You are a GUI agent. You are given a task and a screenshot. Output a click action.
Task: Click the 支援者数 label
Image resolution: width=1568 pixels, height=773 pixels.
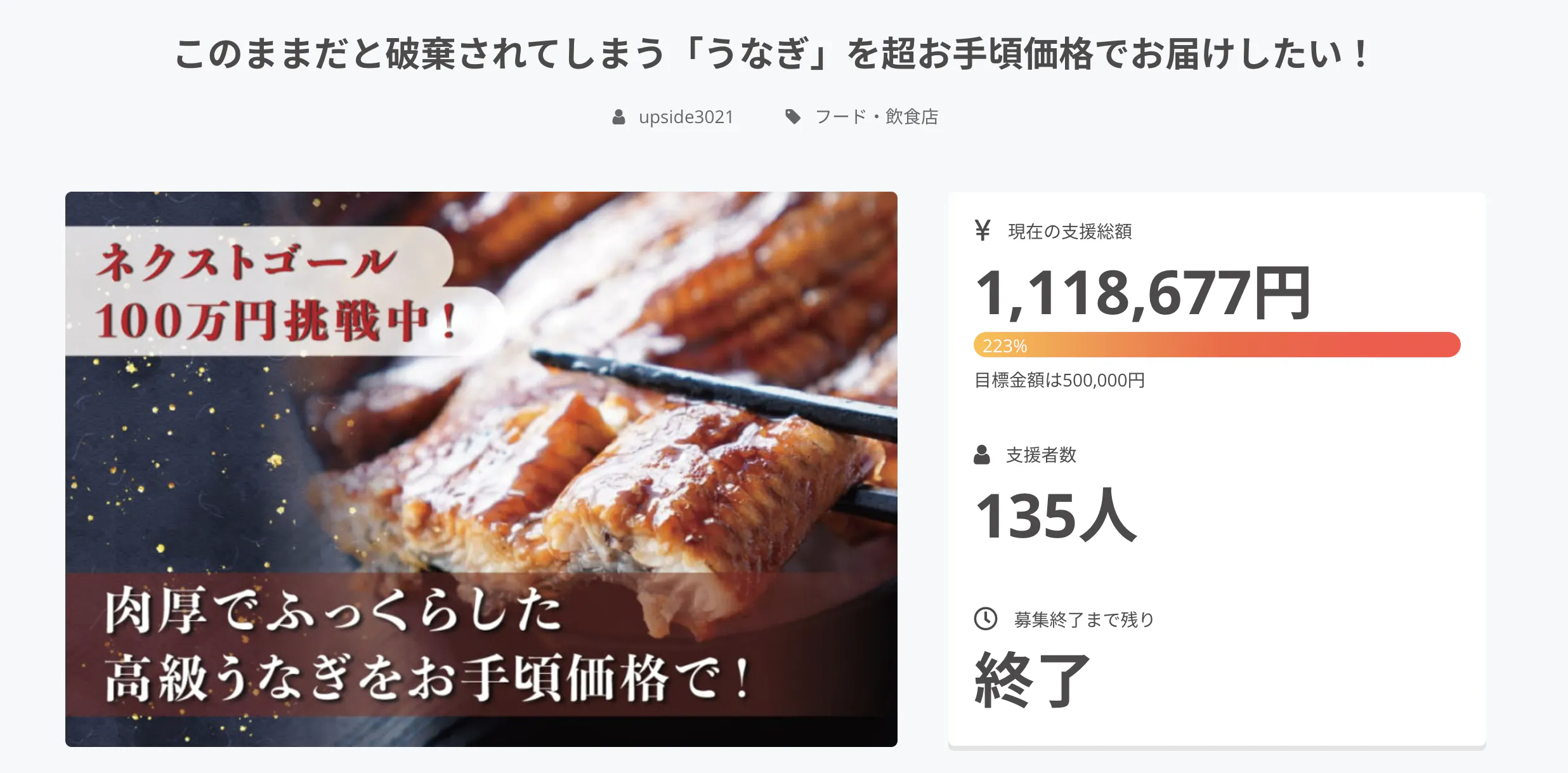[1041, 454]
